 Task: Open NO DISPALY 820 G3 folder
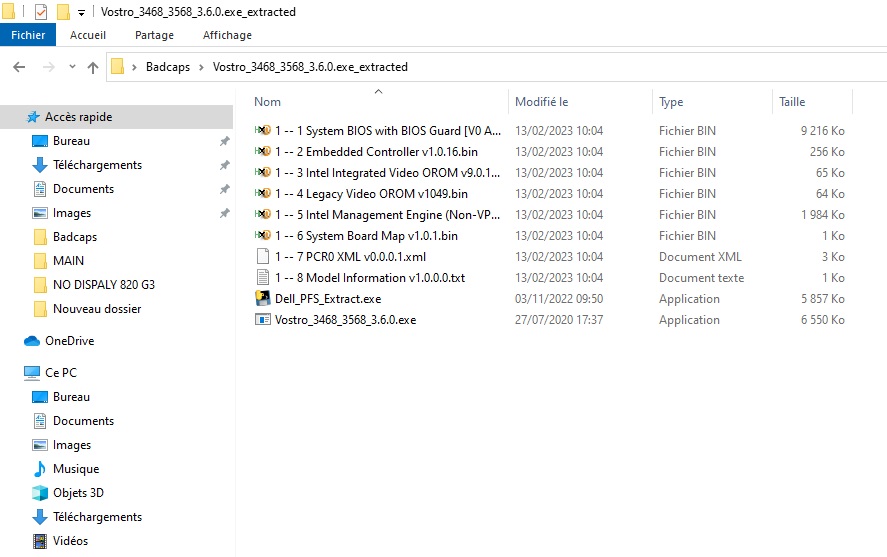coord(104,285)
